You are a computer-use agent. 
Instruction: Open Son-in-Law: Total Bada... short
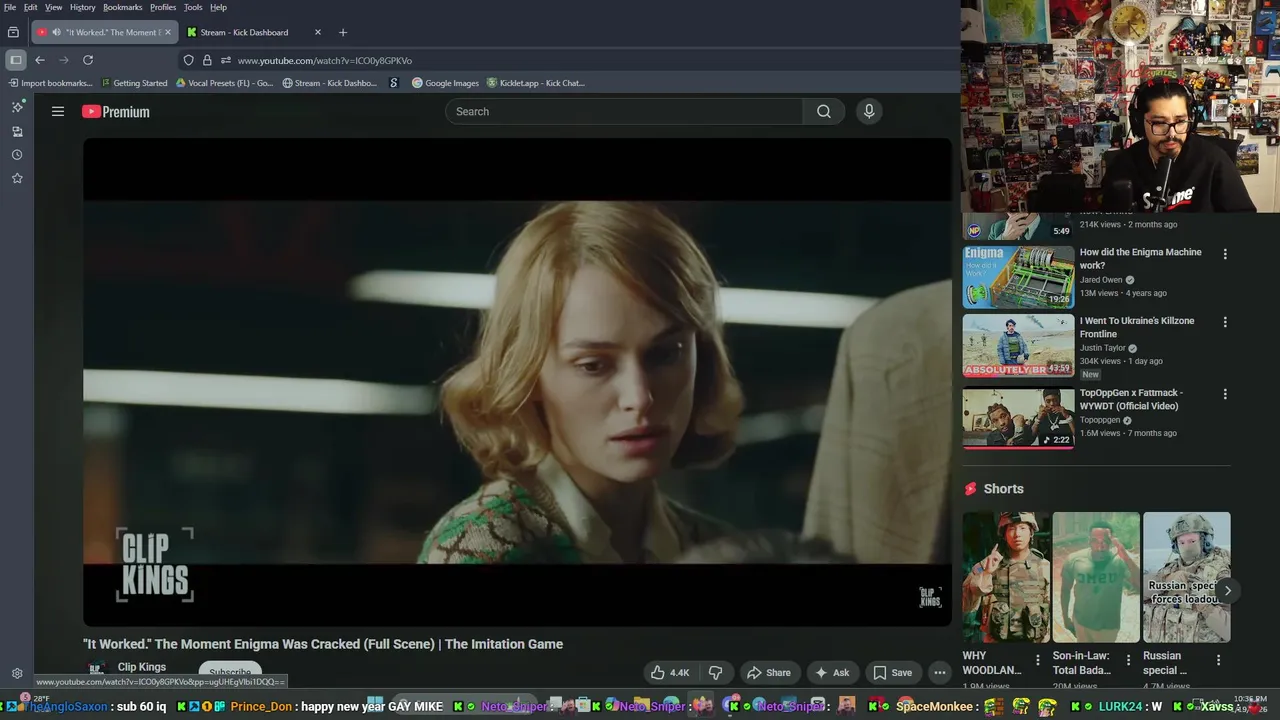(1096, 577)
